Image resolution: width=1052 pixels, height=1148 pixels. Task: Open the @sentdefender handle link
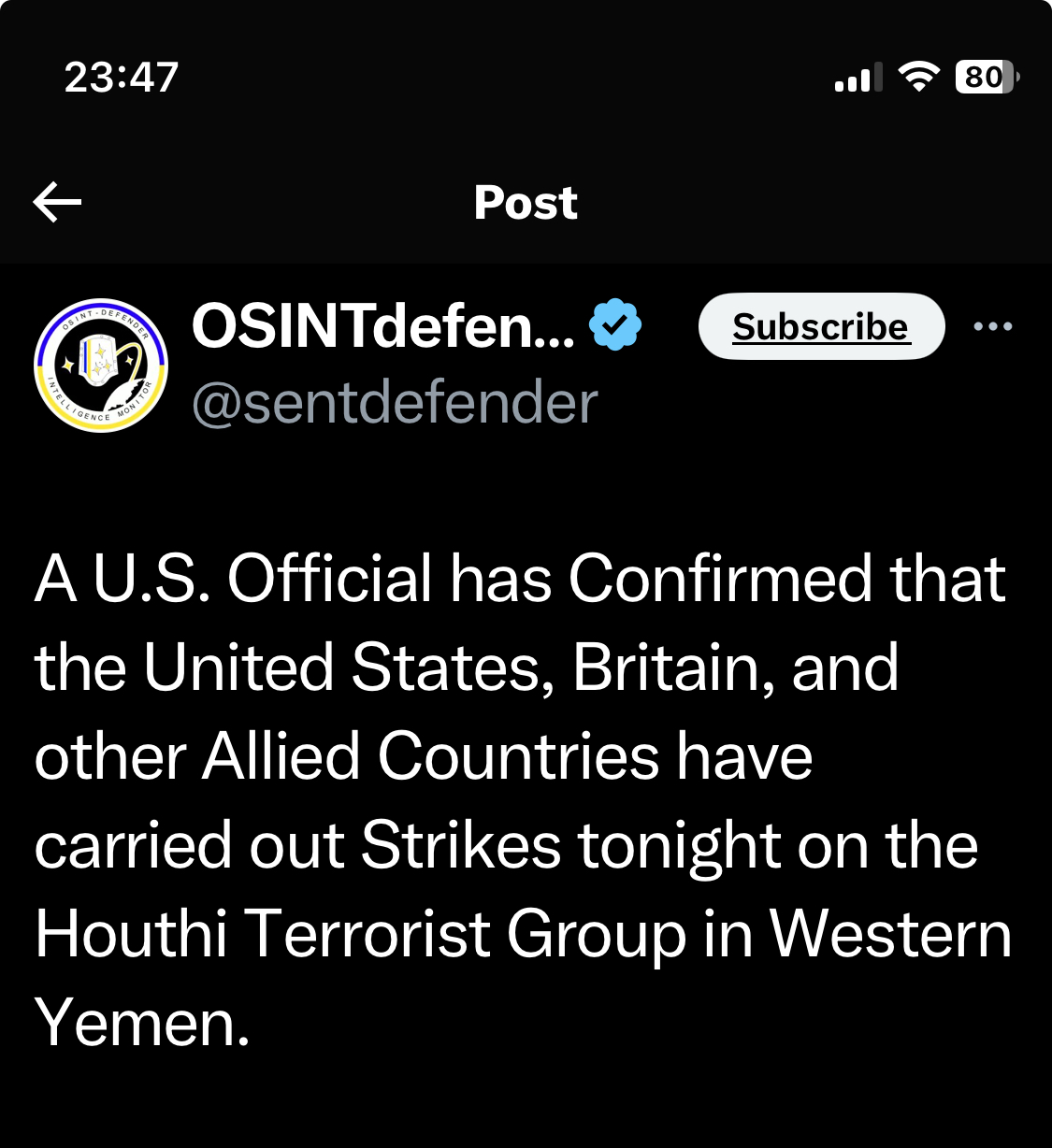tap(395, 403)
